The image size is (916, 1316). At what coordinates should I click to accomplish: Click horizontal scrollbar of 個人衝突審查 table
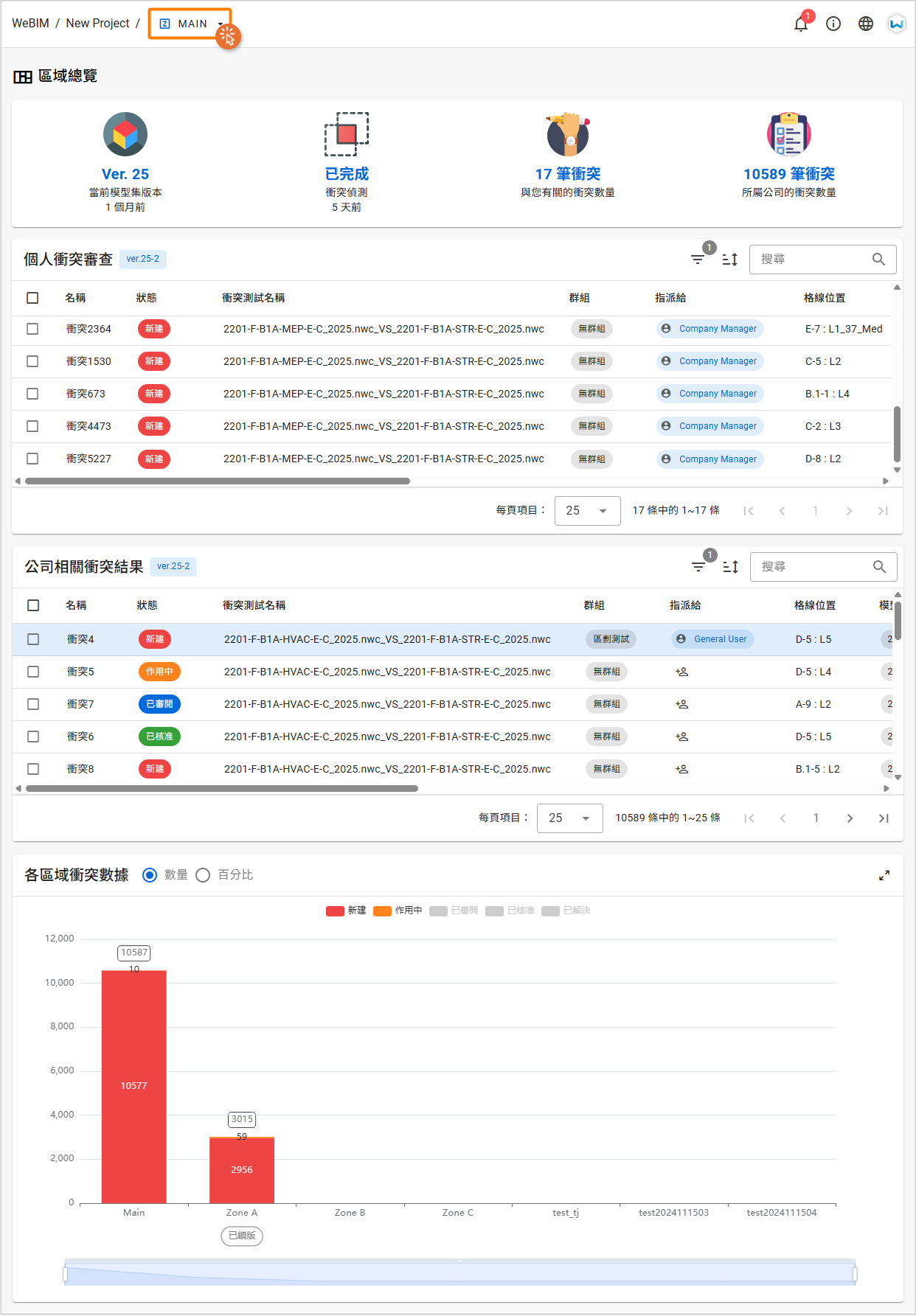[218, 481]
